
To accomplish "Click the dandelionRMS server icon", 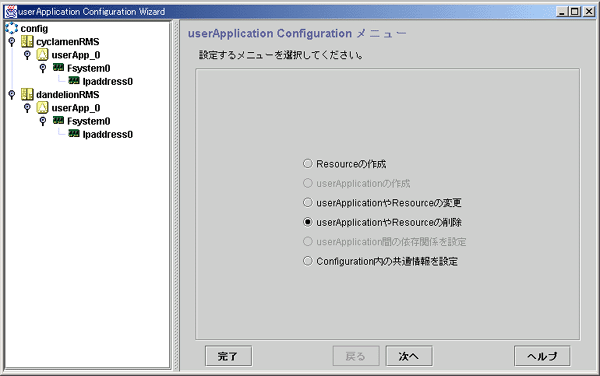I will click(27, 94).
